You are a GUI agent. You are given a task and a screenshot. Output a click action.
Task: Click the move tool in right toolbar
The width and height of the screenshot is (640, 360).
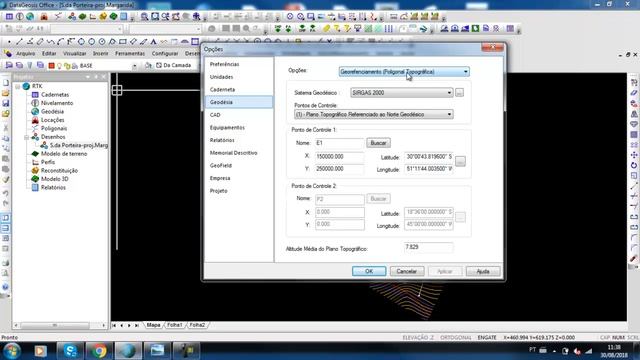tap(633, 155)
